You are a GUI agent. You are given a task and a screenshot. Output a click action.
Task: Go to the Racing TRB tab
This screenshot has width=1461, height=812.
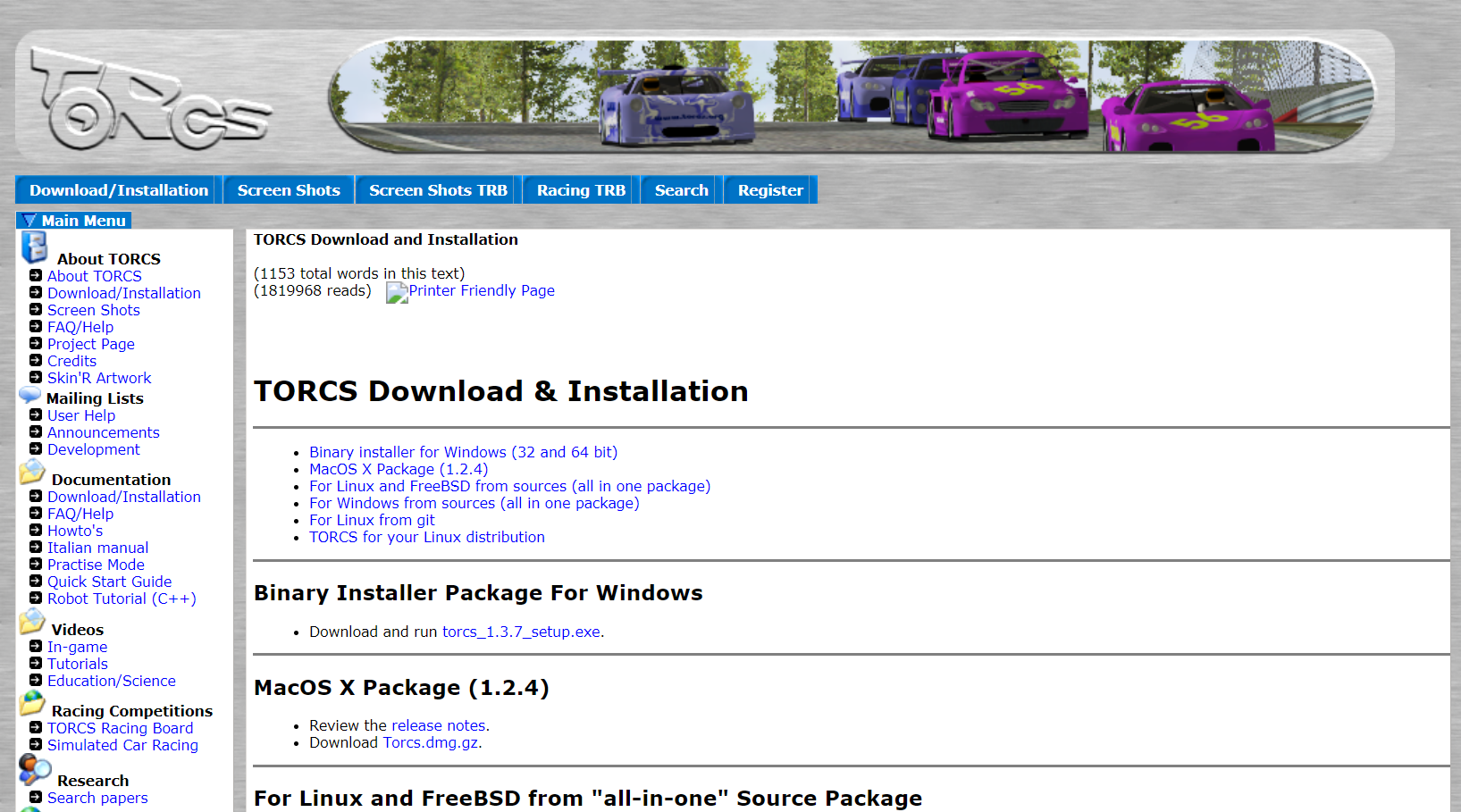581,190
